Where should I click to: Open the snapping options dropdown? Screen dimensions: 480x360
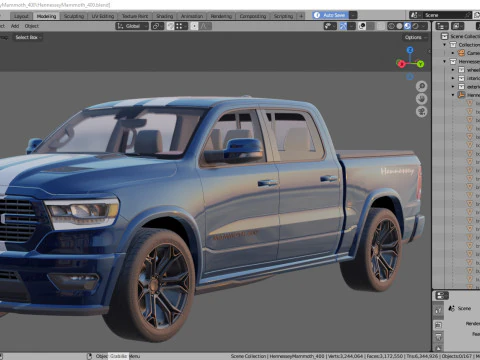point(181,26)
